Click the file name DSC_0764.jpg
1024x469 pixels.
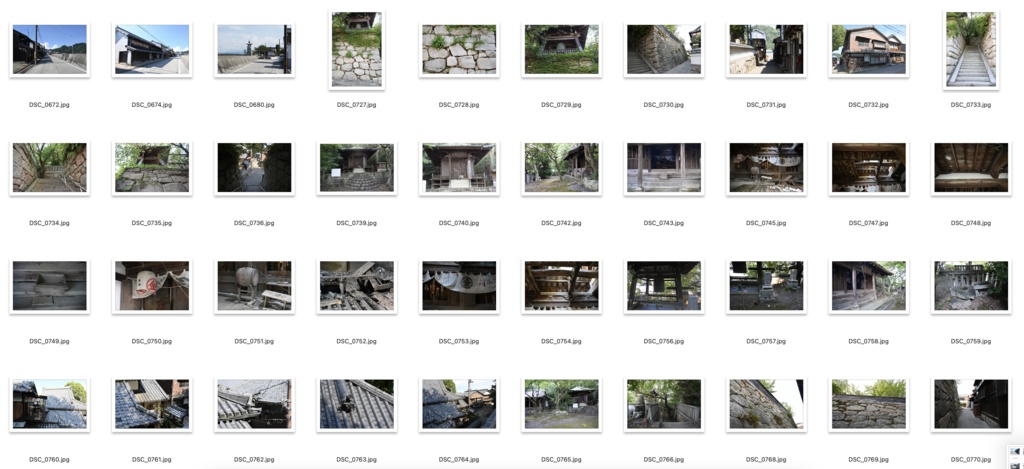tap(459, 459)
